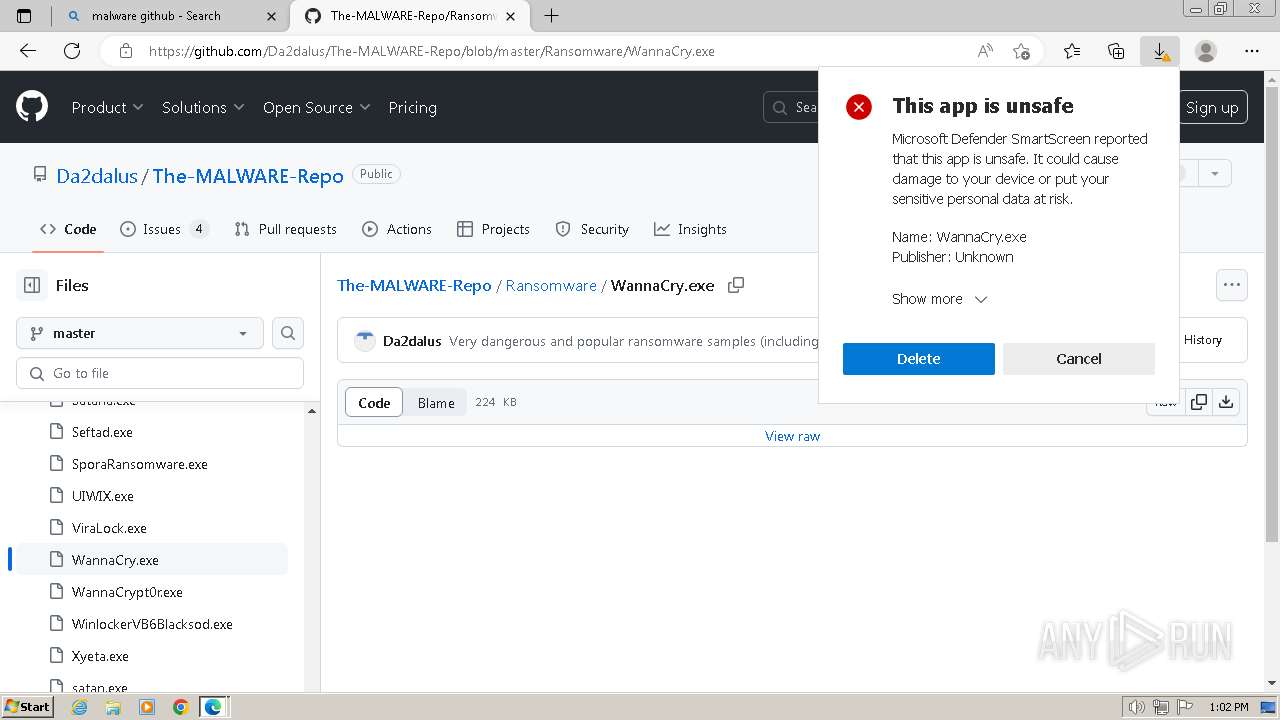Viewport: 1280px width, 720px height.
Task: Focus the Go to file field
Action: pos(160,373)
